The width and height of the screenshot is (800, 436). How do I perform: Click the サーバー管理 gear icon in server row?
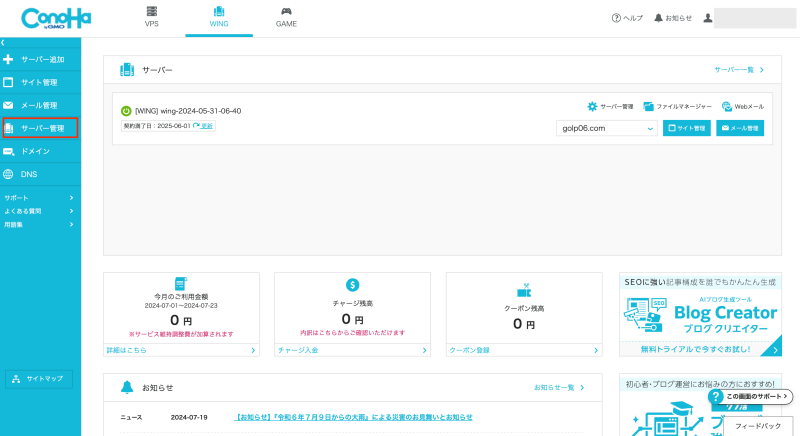[x=592, y=106]
